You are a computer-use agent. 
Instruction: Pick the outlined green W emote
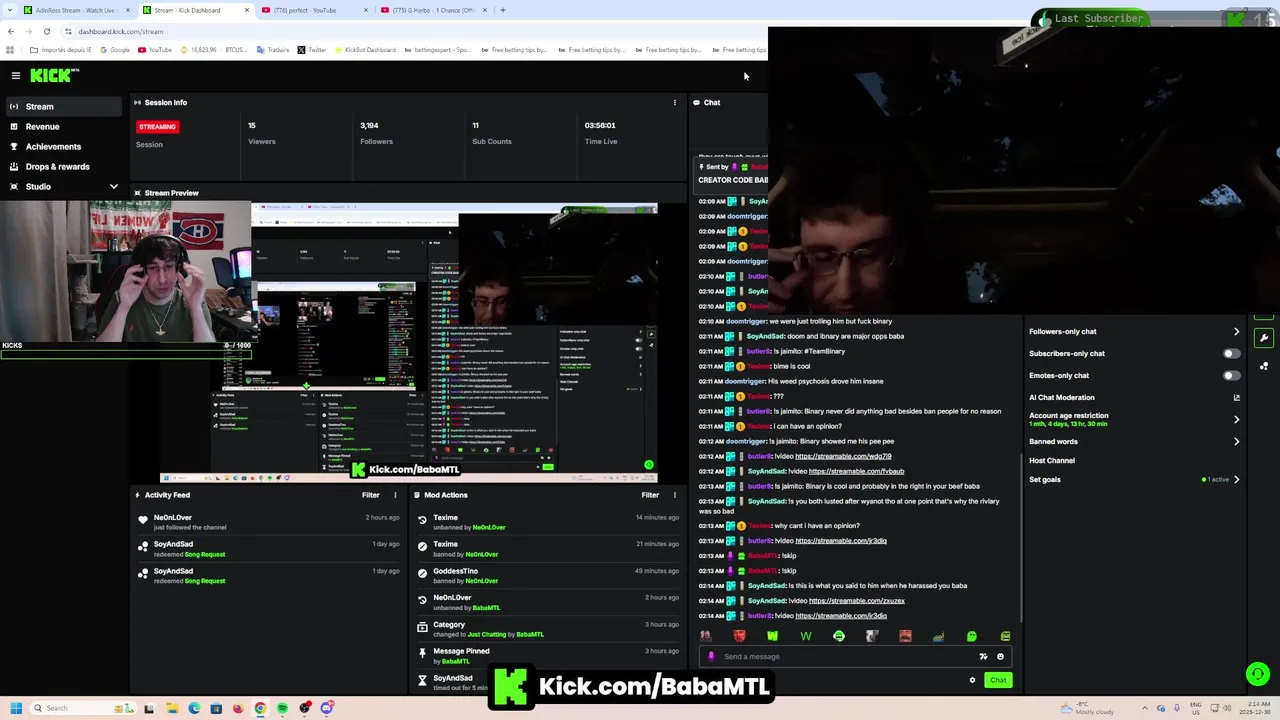(805, 636)
